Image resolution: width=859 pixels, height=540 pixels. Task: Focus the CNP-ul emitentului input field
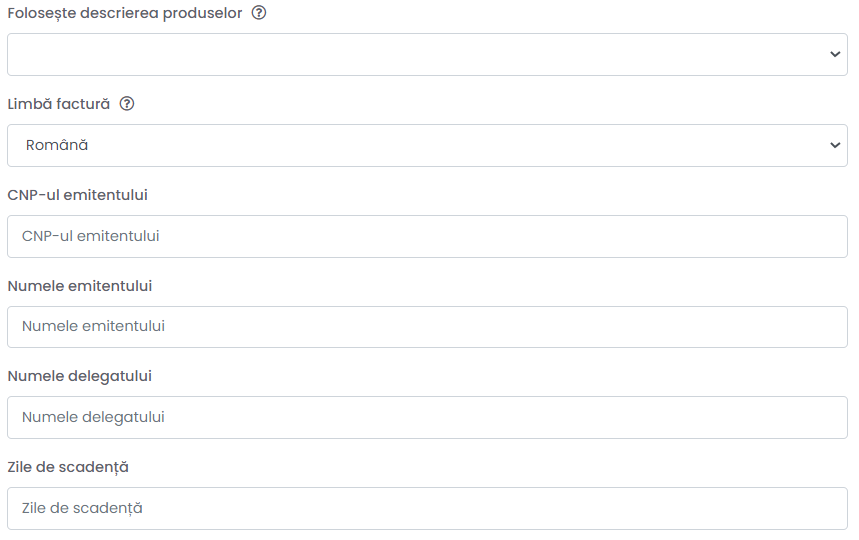tap(427, 236)
